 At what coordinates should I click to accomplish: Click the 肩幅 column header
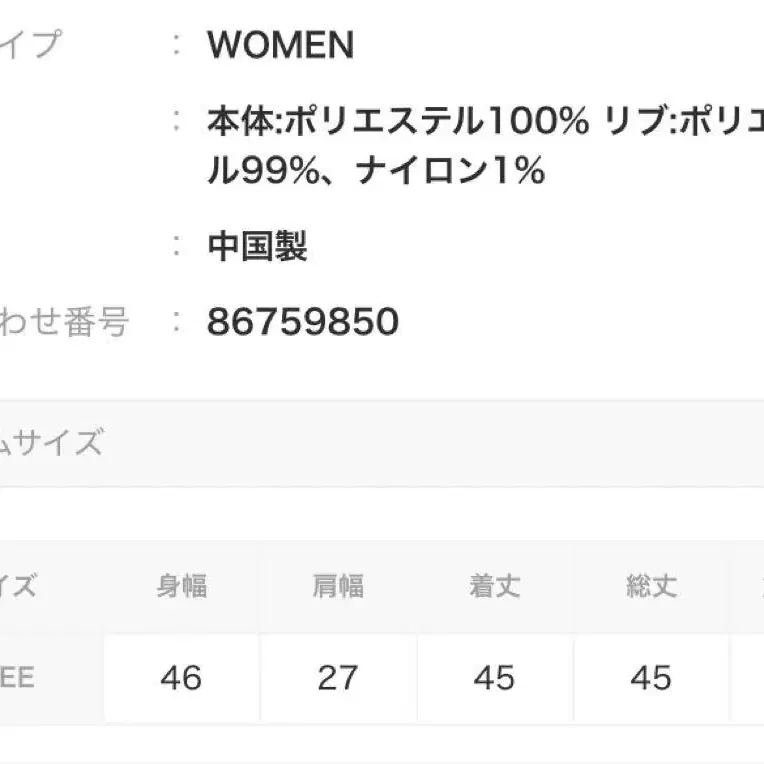(x=337, y=586)
